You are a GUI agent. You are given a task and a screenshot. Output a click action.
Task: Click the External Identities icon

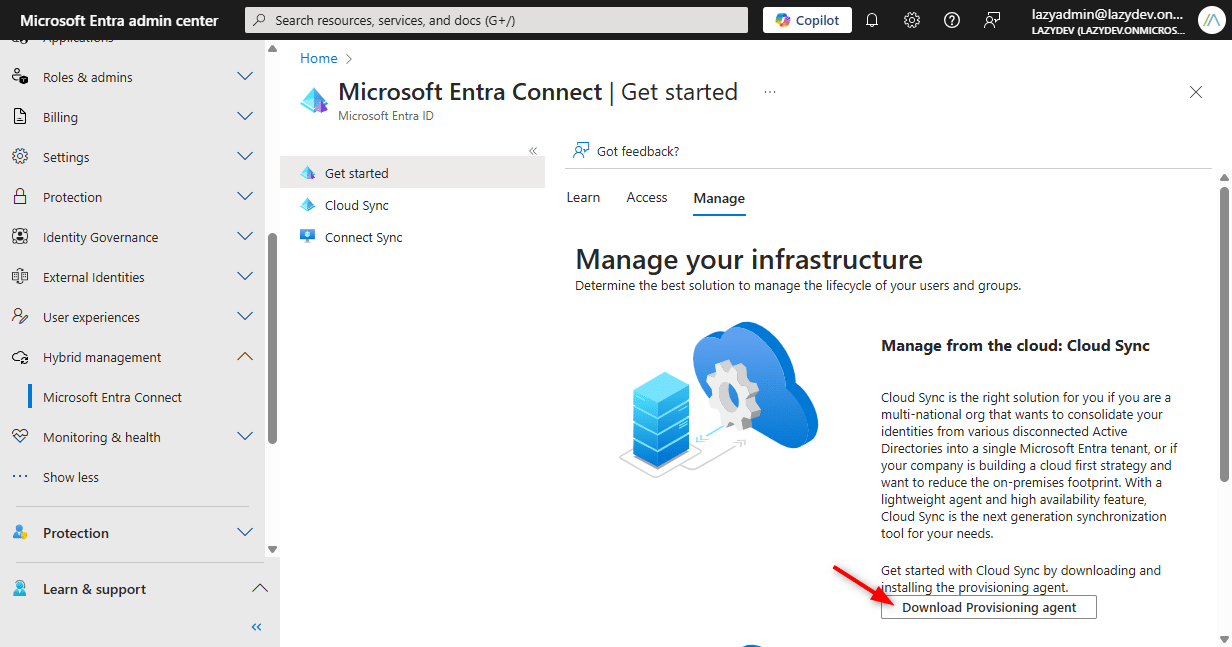20,277
